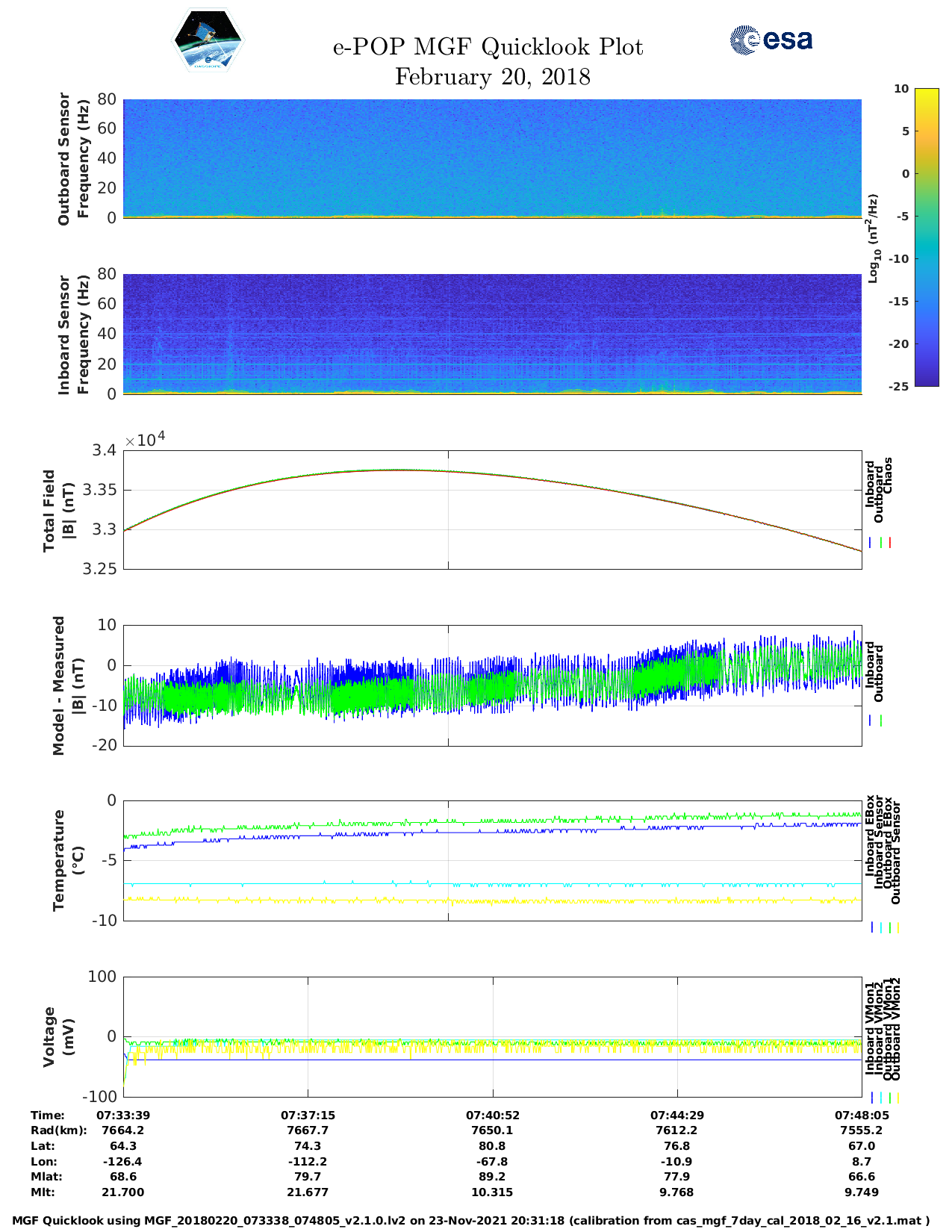The image size is (952, 1232).
Task: Click green Outboard marker in Model - Measured legend
Action: point(881,721)
